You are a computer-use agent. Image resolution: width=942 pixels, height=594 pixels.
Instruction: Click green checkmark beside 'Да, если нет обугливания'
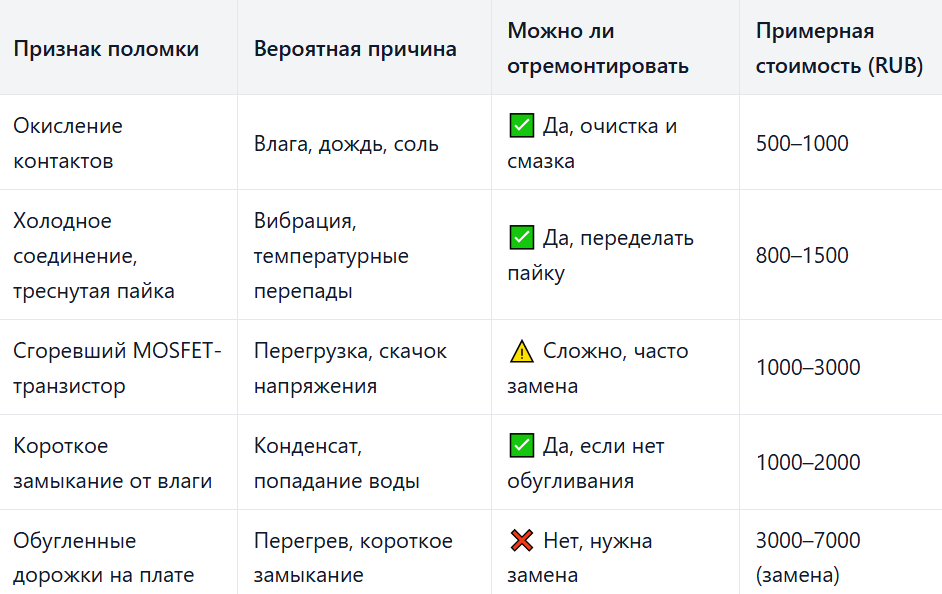[x=521, y=446]
